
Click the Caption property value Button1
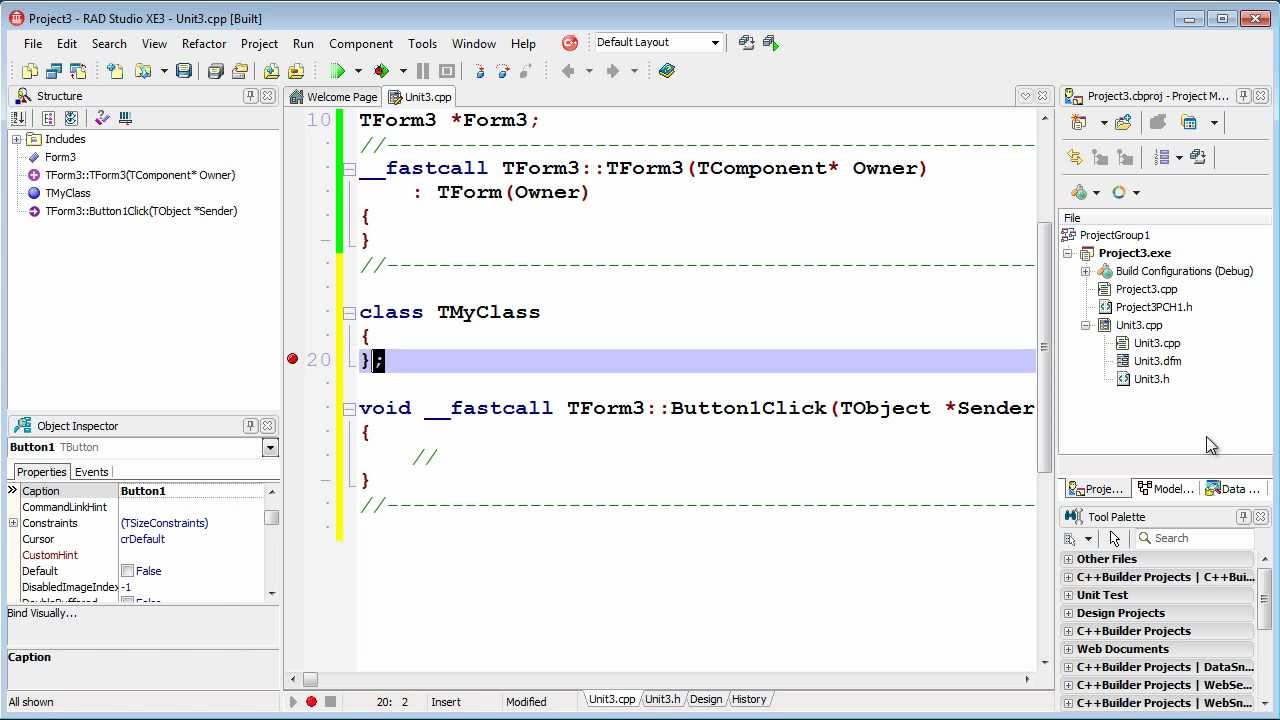tap(190, 491)
